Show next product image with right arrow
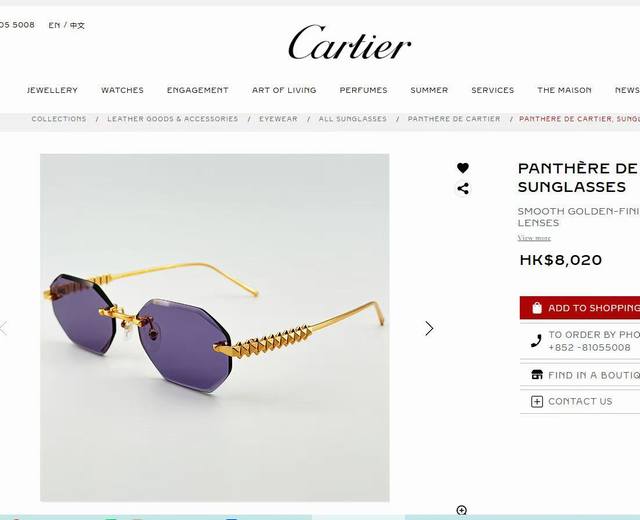This screenshot has width=640, height=520. (429, 328)
